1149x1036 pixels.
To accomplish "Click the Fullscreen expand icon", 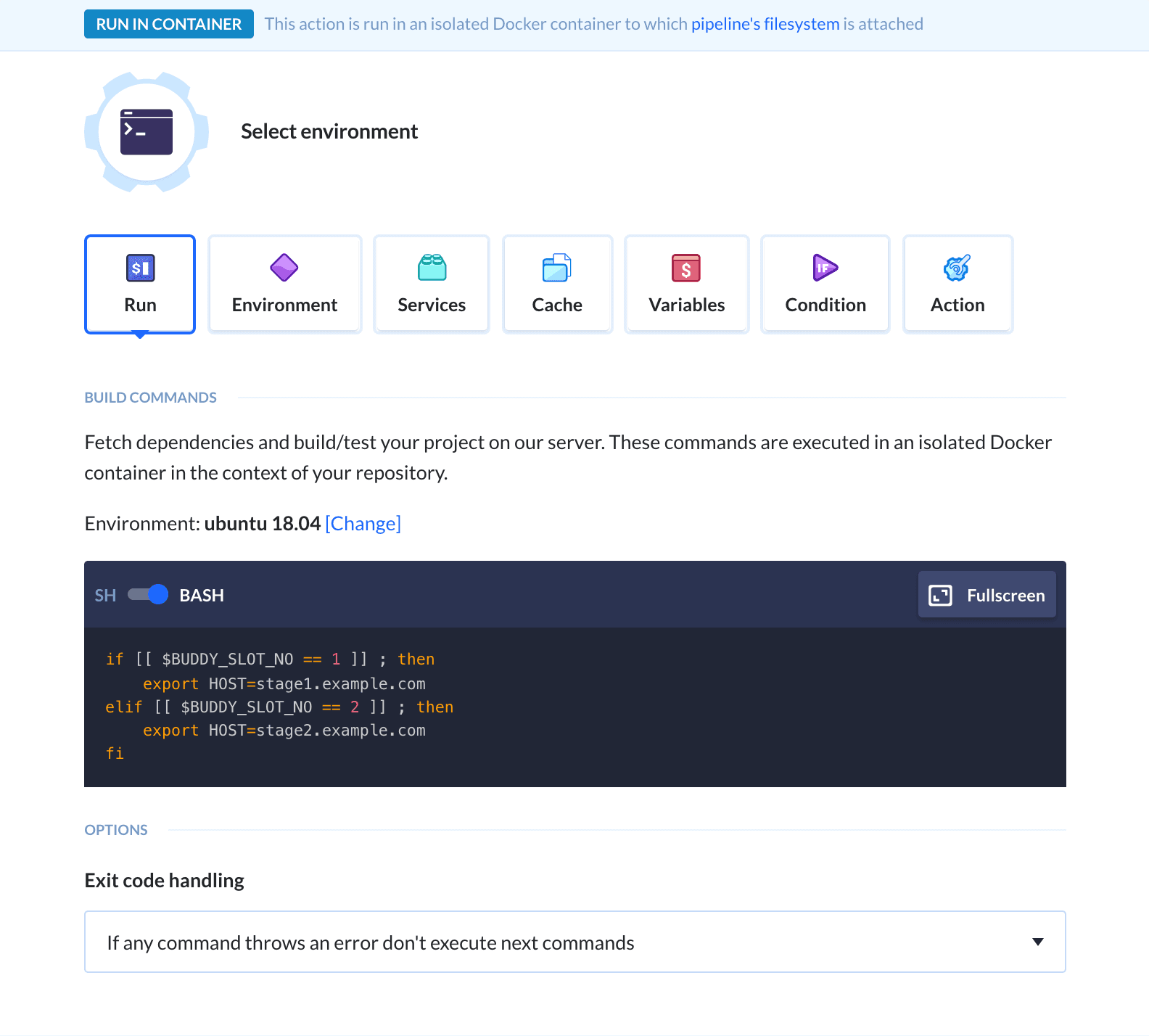I will (940, 596).
